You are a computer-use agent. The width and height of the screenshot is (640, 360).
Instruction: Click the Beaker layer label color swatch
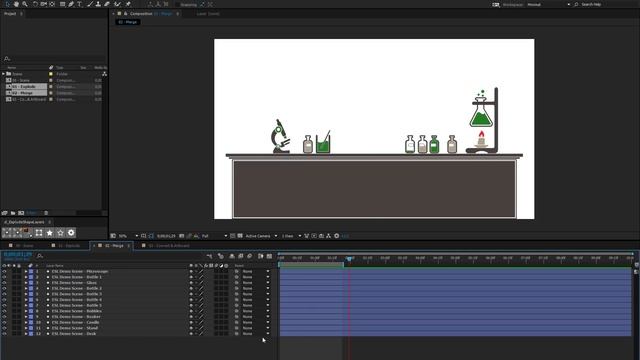coord(31,317)
